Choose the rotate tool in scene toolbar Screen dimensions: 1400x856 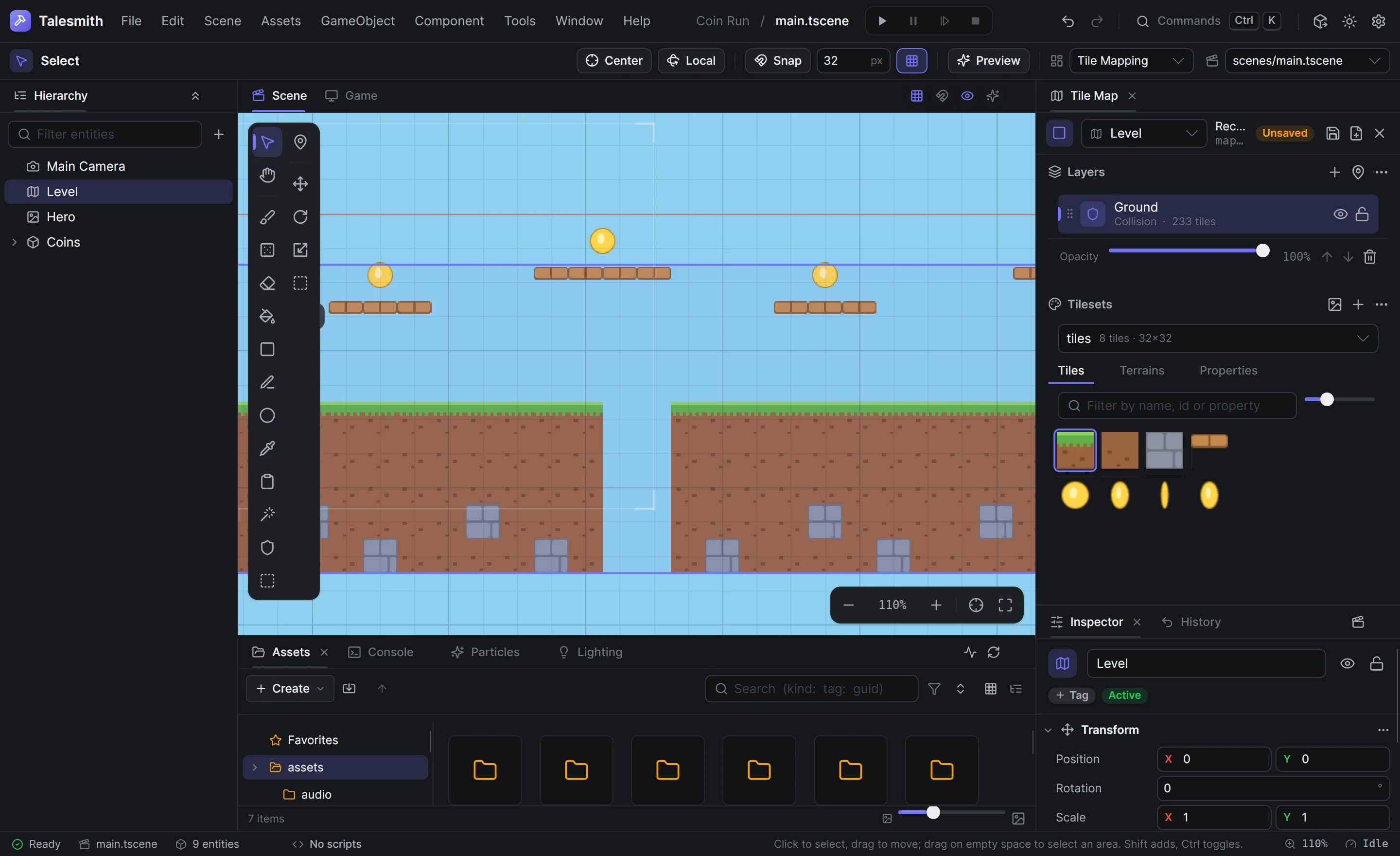coord(300,216)
